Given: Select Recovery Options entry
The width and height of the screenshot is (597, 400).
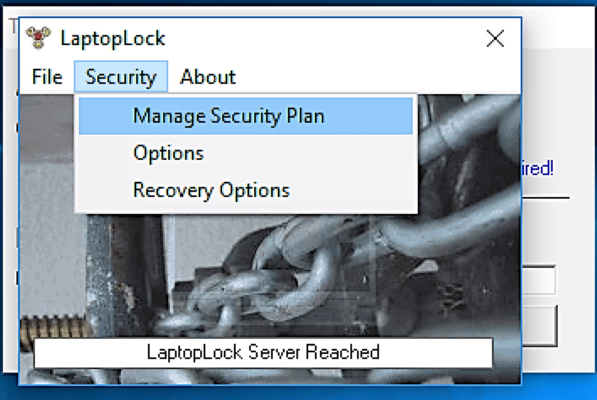Looking at the screenshot, I should pos(246,190).
